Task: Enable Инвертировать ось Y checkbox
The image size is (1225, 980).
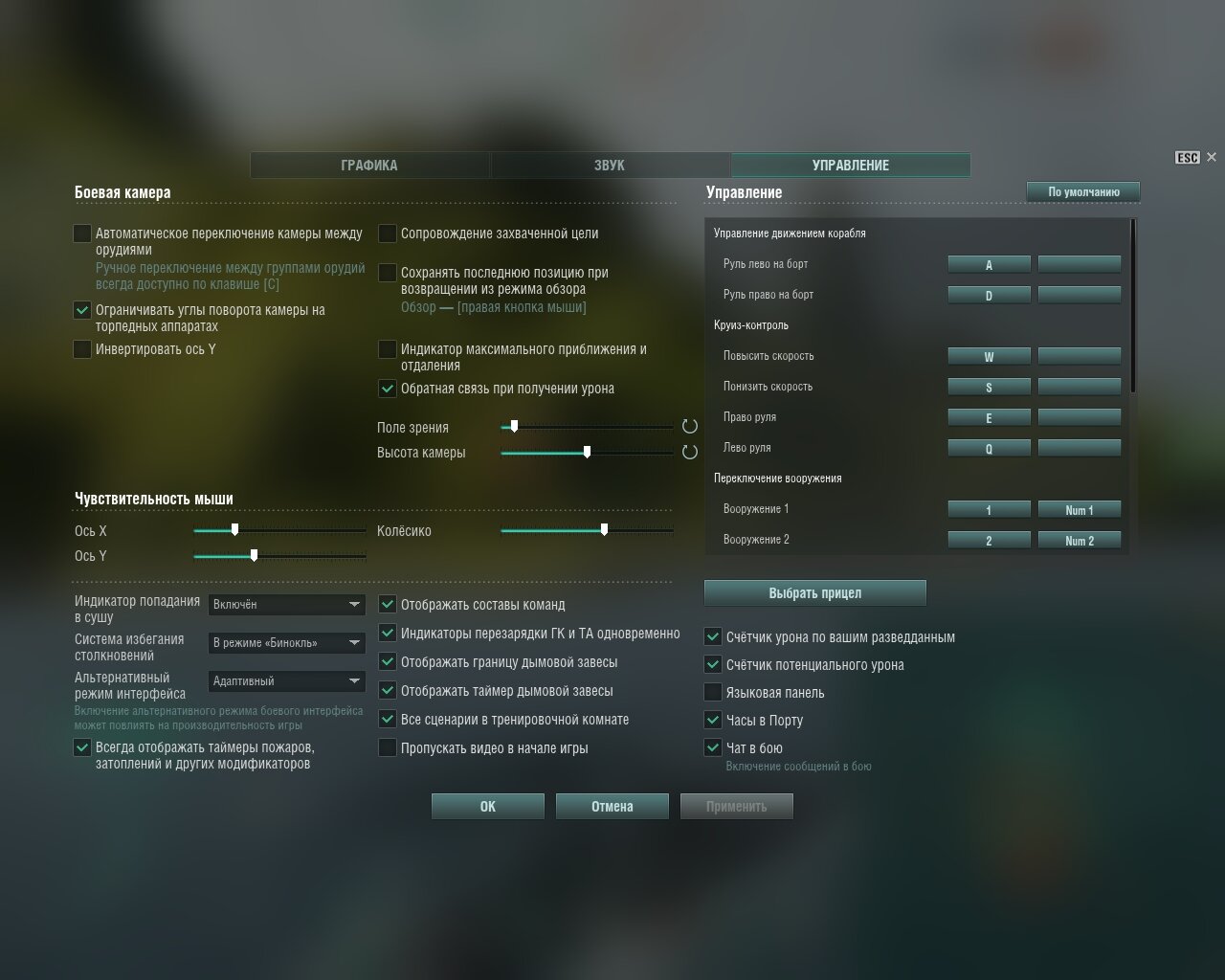Action: 82,349
